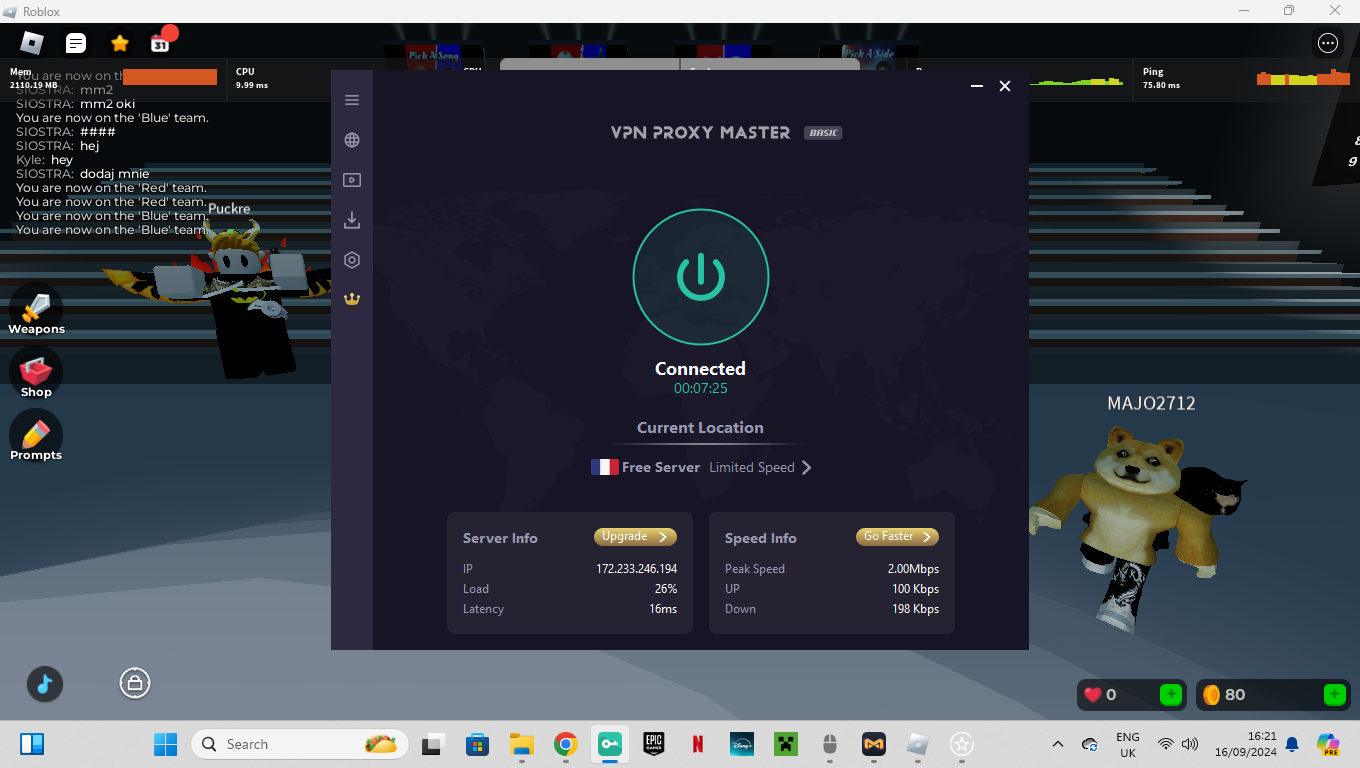
Task: Click the UP speed value 100 Kbps
Action: coord(915,589)
